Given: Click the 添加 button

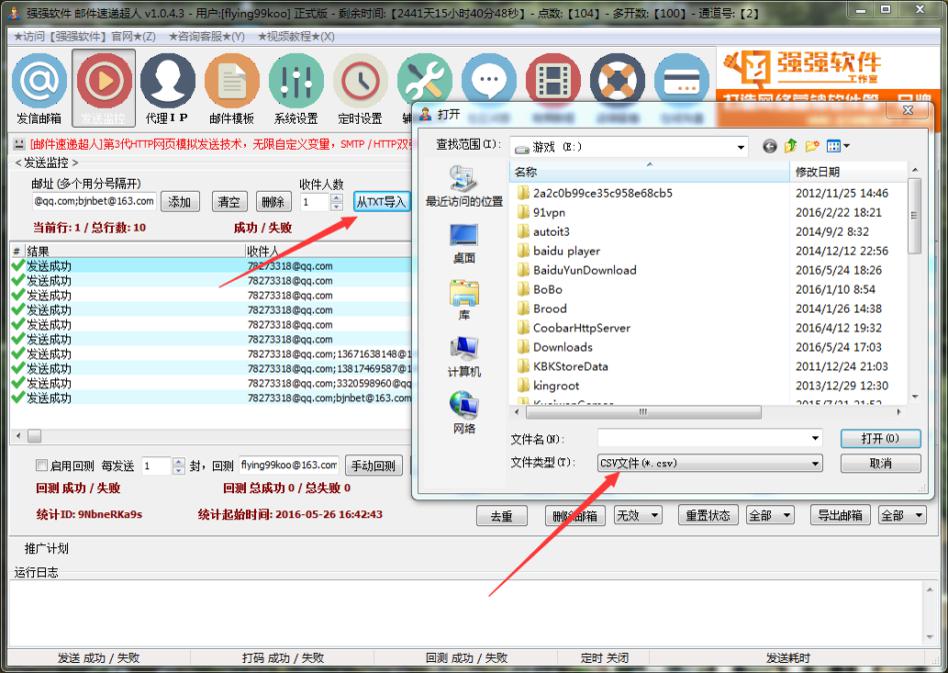Looking at the screenshot, I should (180, 201).
